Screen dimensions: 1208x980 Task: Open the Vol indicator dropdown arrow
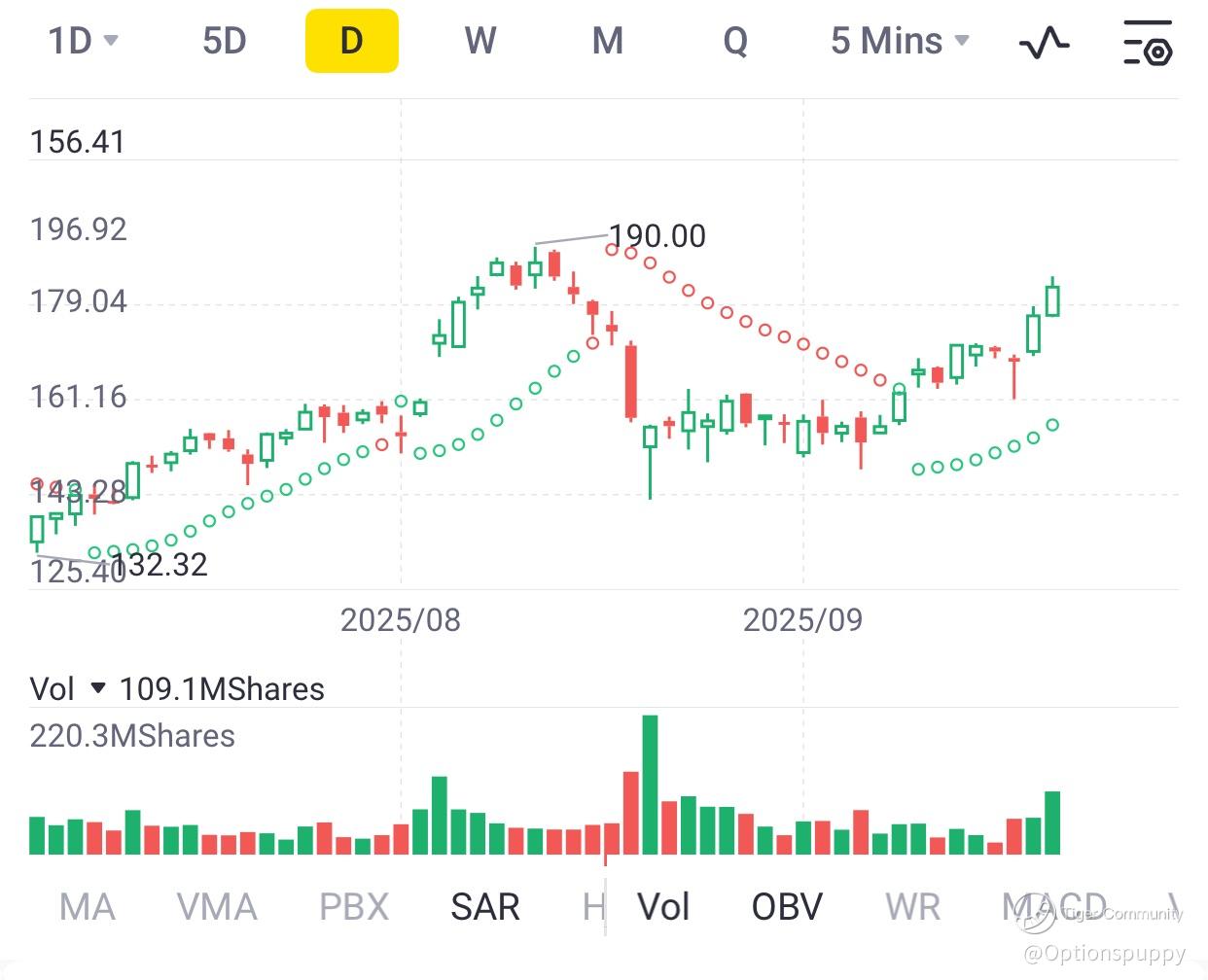(97, 688)
